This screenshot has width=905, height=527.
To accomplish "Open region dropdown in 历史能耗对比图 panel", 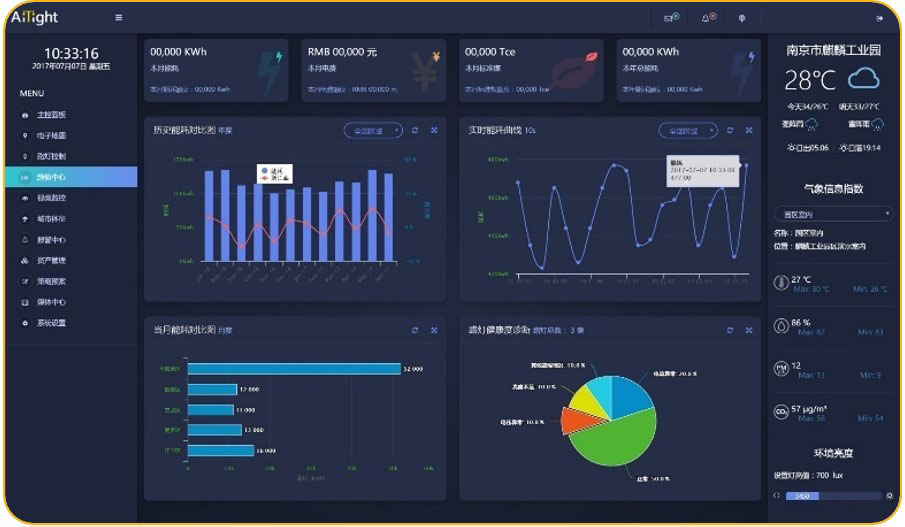I will click(x=372, y=130).
